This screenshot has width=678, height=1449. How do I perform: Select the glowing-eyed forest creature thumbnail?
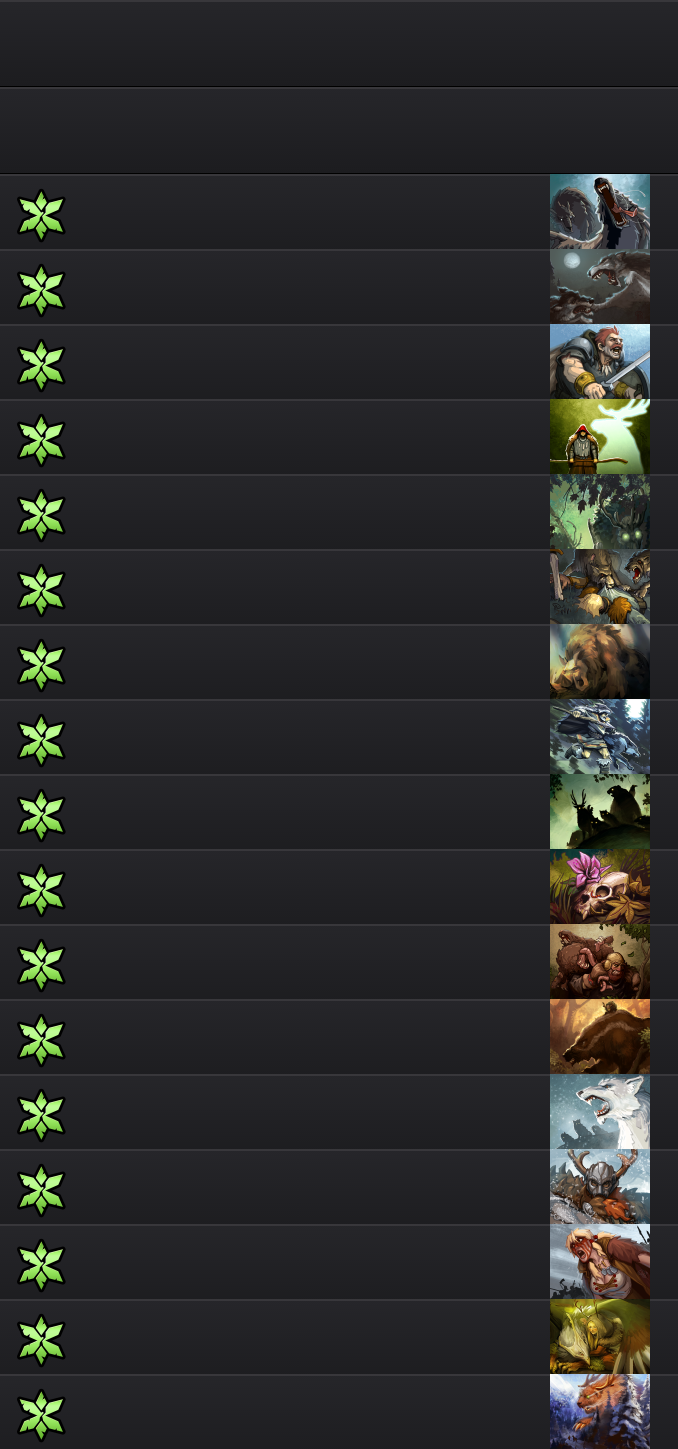coord(600,512)
